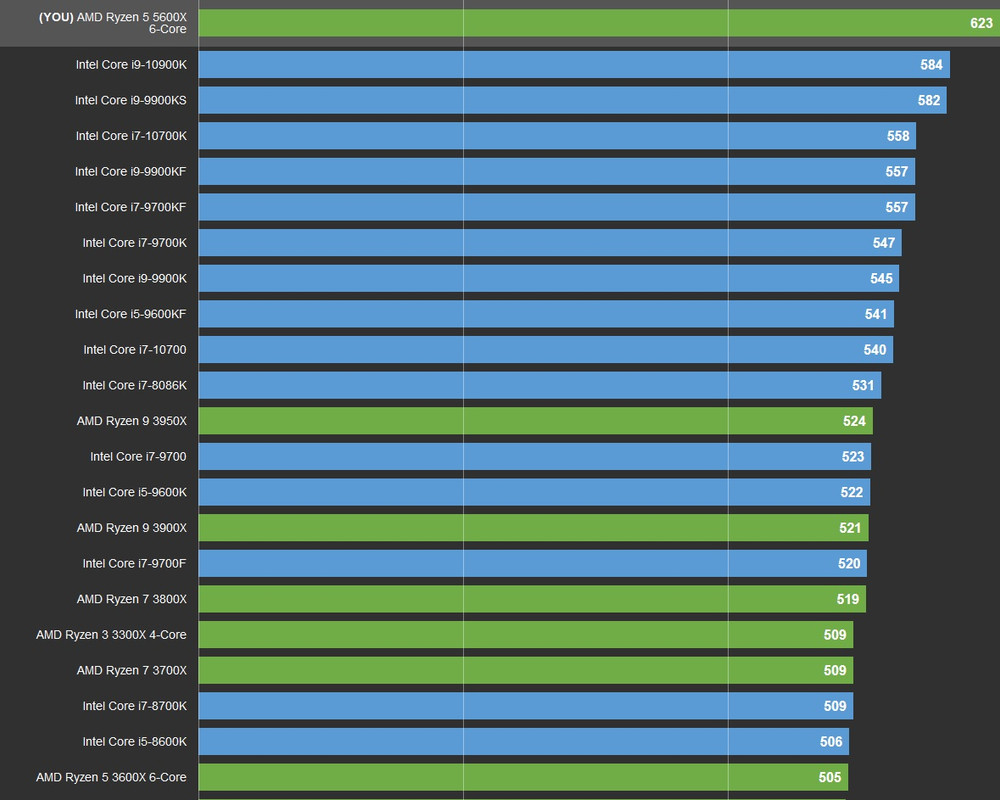Click the 509 score on Ryzen 7 3700X bar
The height and width of the screenshot is (800, 1000).
[835, 671]
